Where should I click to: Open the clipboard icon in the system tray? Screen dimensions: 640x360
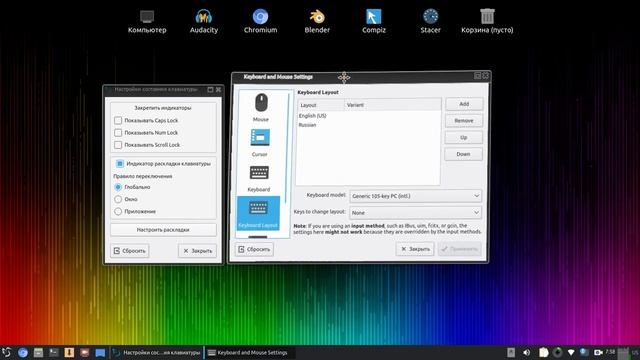click(x=543, y=353)
